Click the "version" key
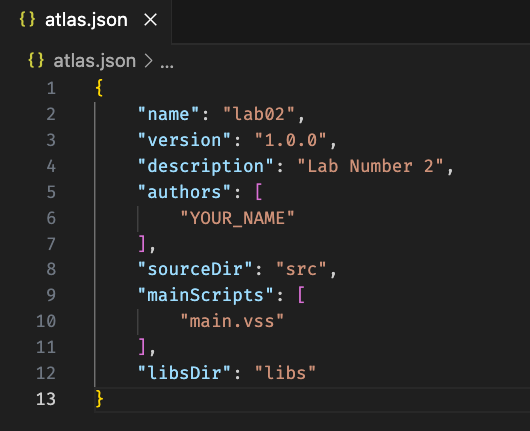The width and height of the screenshot is (530, 431). pos(184,140)
